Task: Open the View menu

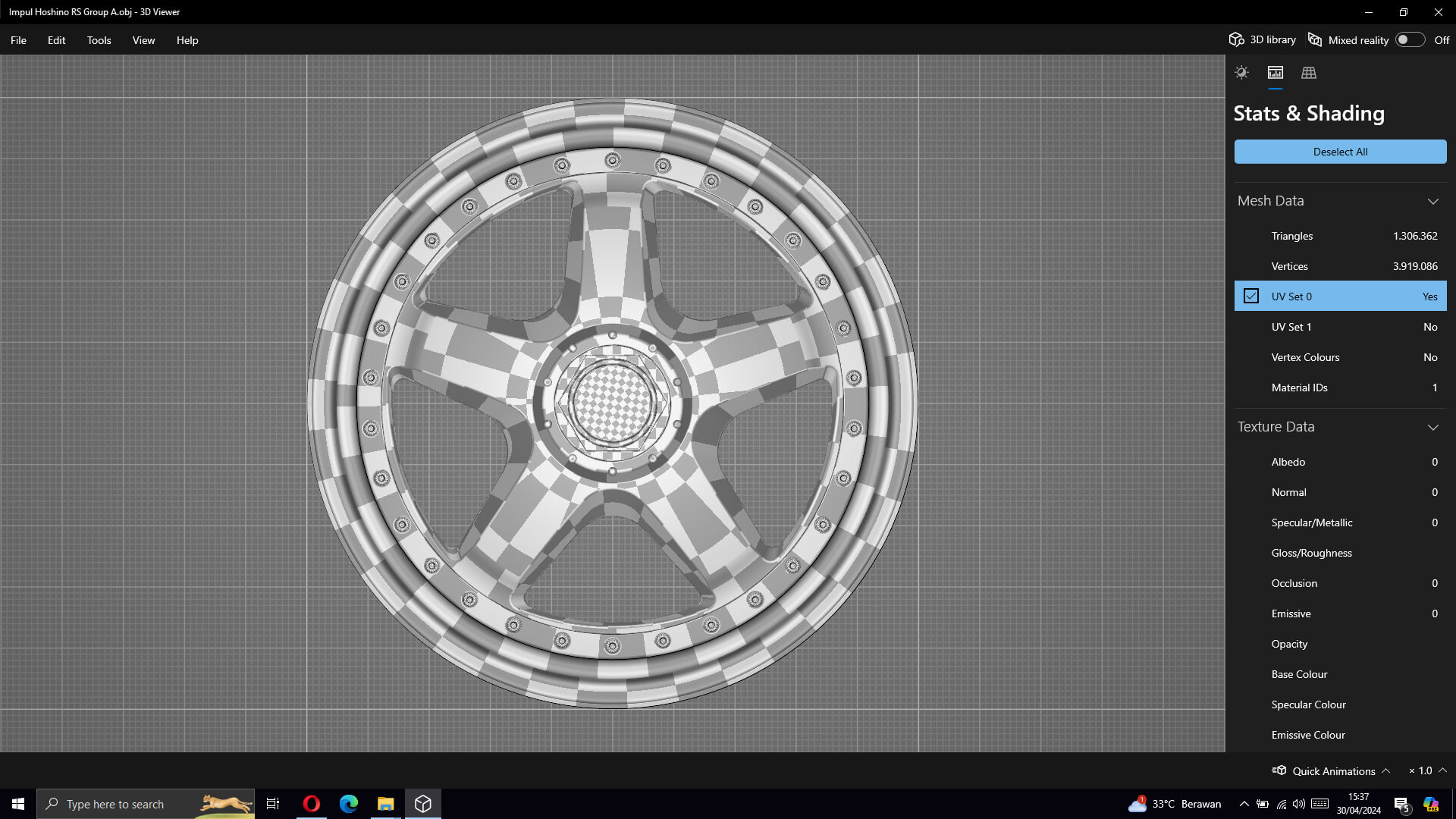Action: pyautogui.click(x=143, y=40)
